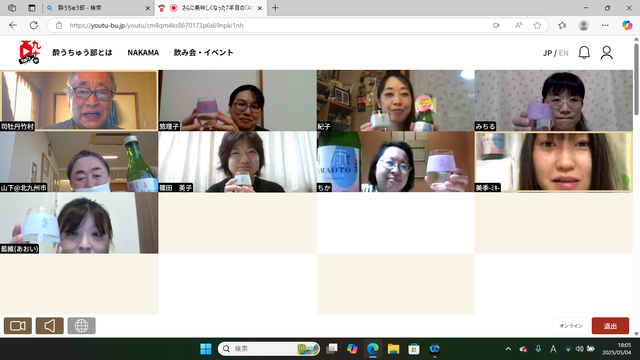Click the camera in-use indicator in address bar

pos(496,25)
